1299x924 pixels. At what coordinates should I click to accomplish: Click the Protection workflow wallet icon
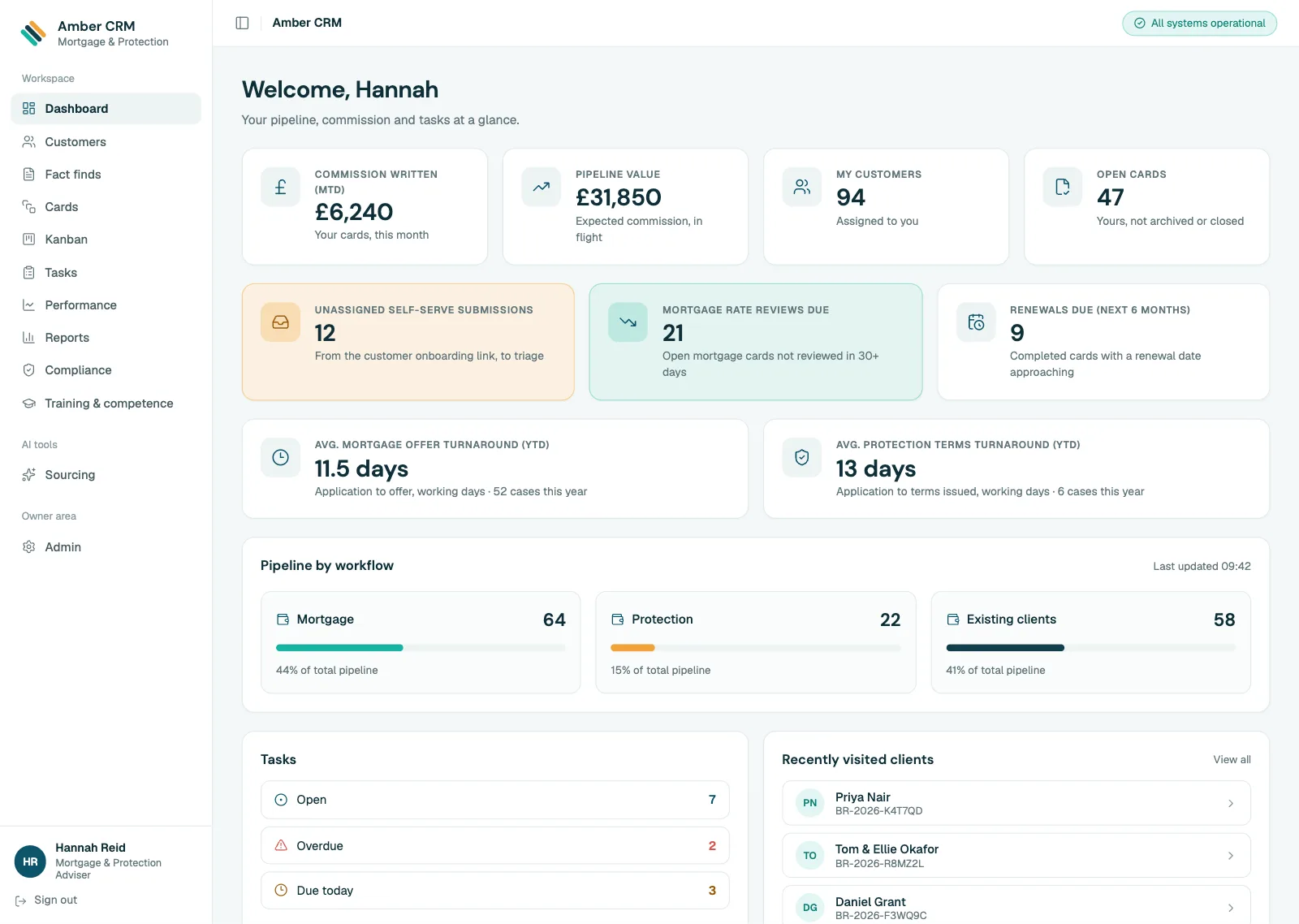tap(617, 620)
